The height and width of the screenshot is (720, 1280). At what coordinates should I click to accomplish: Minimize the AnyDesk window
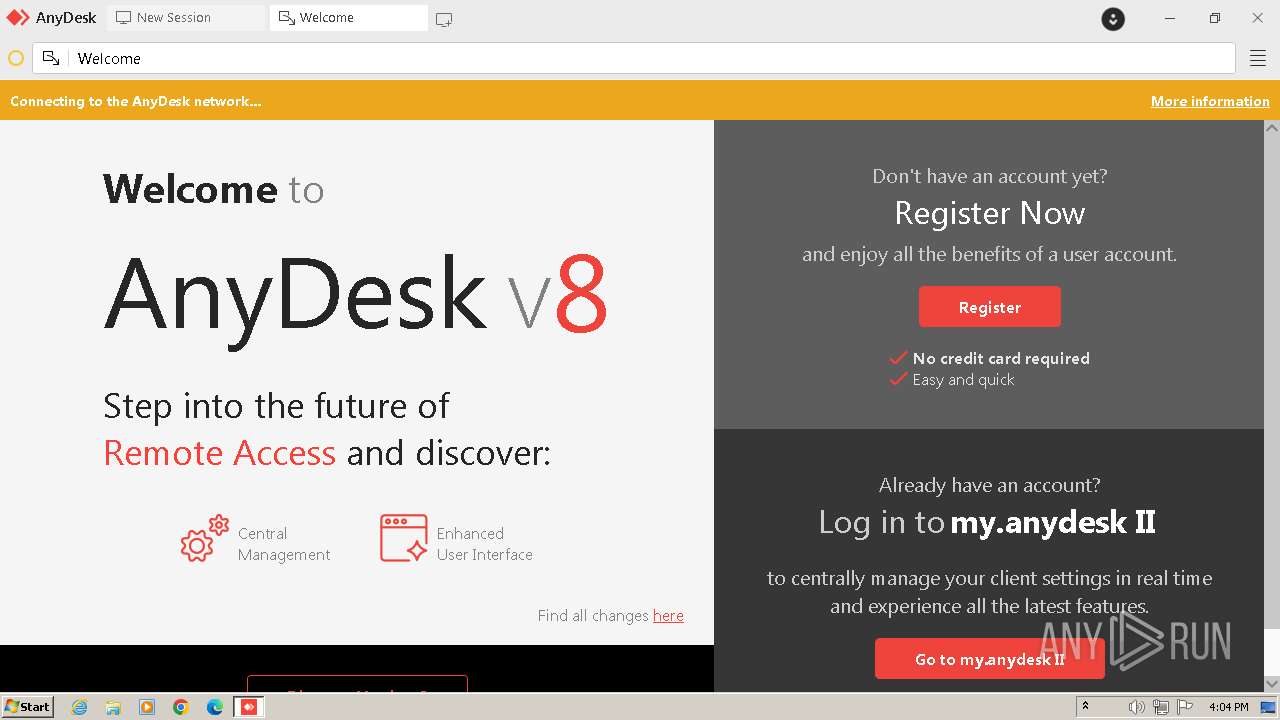(x=1170, y=18)
